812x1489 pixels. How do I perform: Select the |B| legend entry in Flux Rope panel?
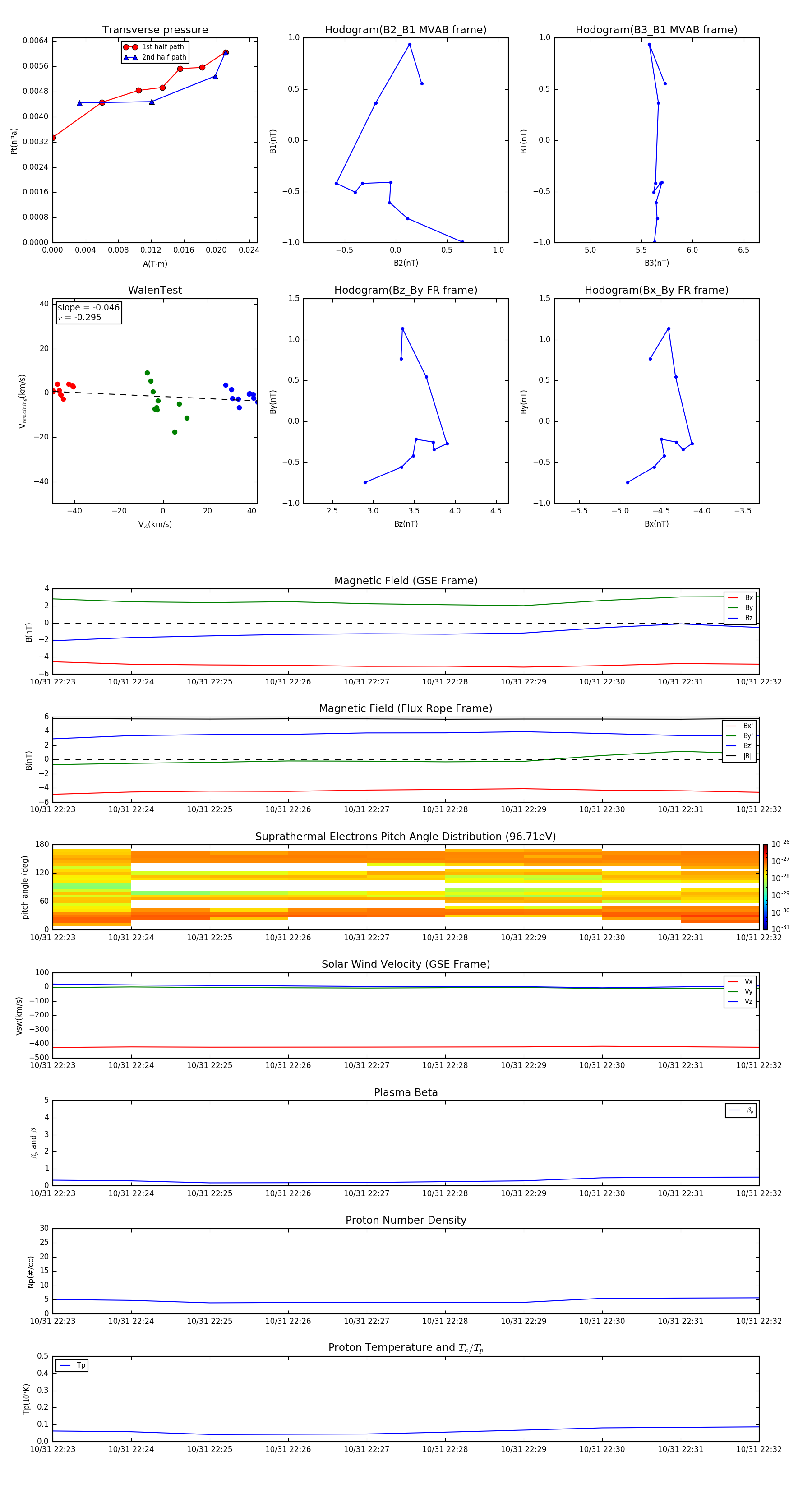tap(739, 756)
